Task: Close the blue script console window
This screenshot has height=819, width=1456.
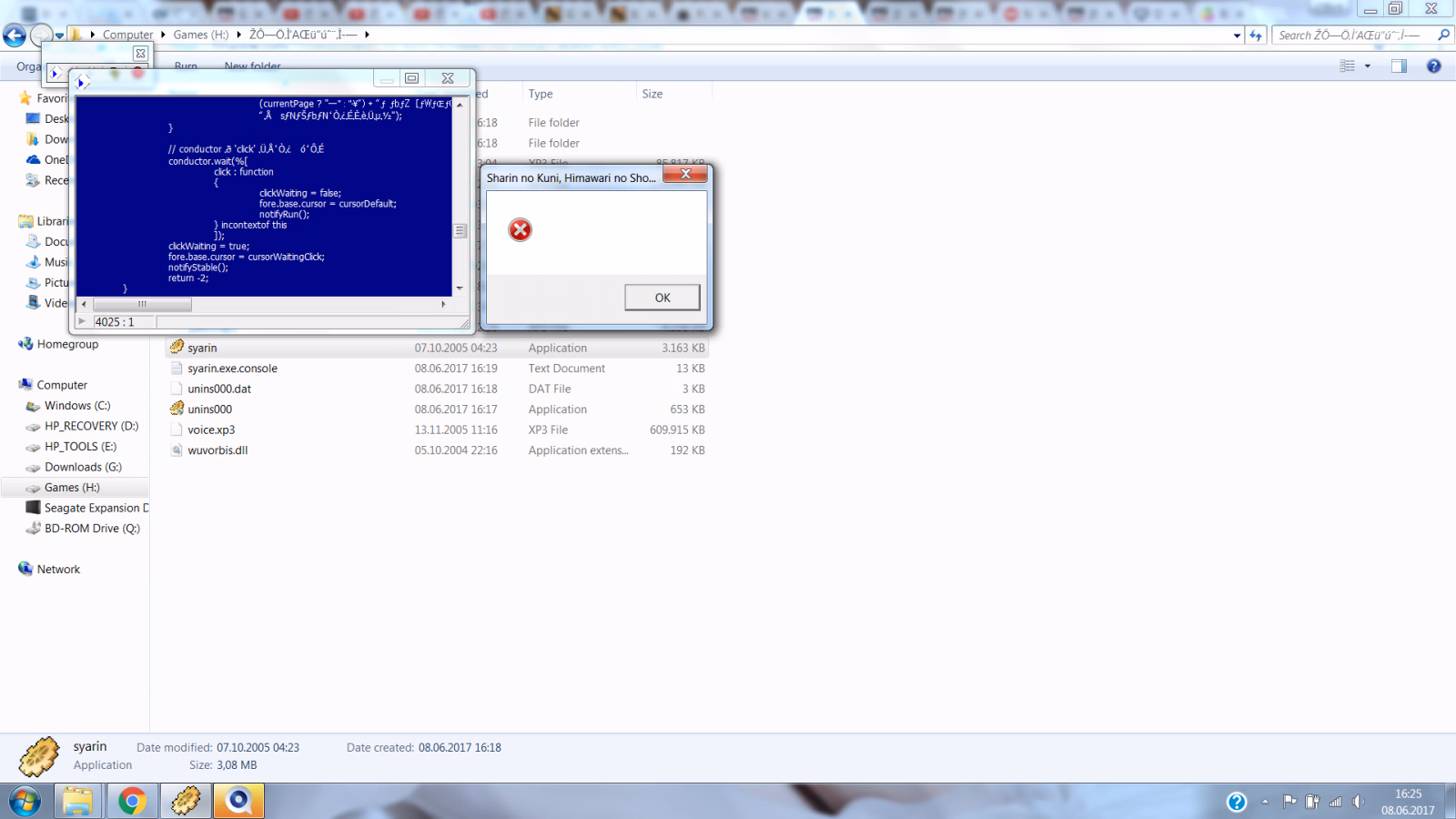Action: (x=448, y=78)
